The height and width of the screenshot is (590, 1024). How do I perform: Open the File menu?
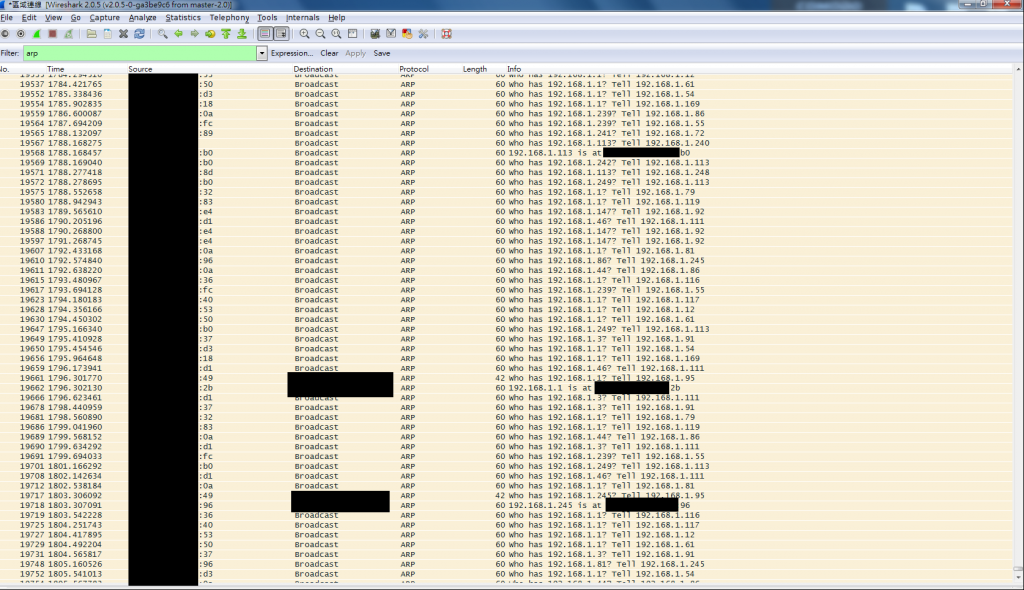7,18
